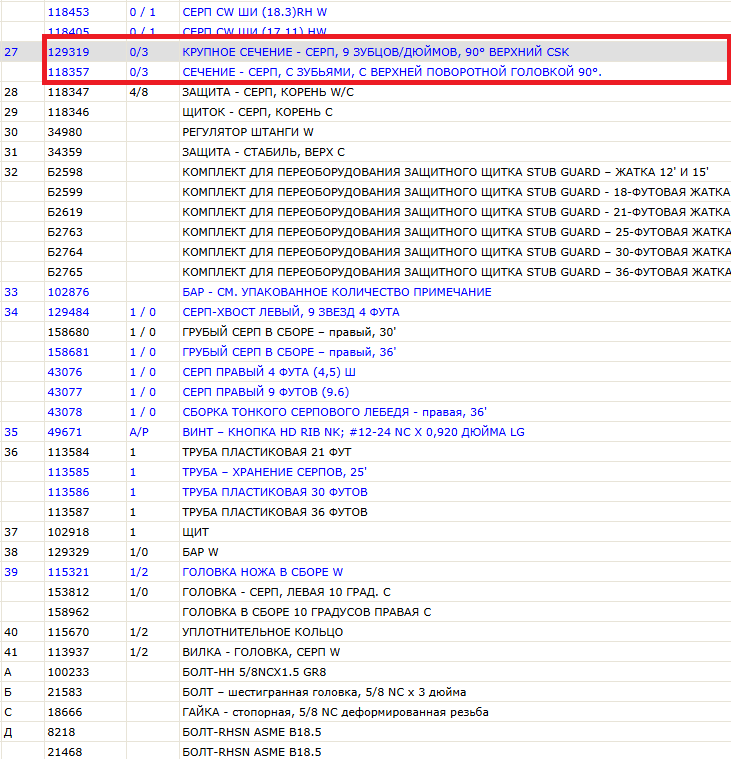Open part 49671 ВИНТ link
Viewport: 731px width, 759px height.
tap(65, 432)
